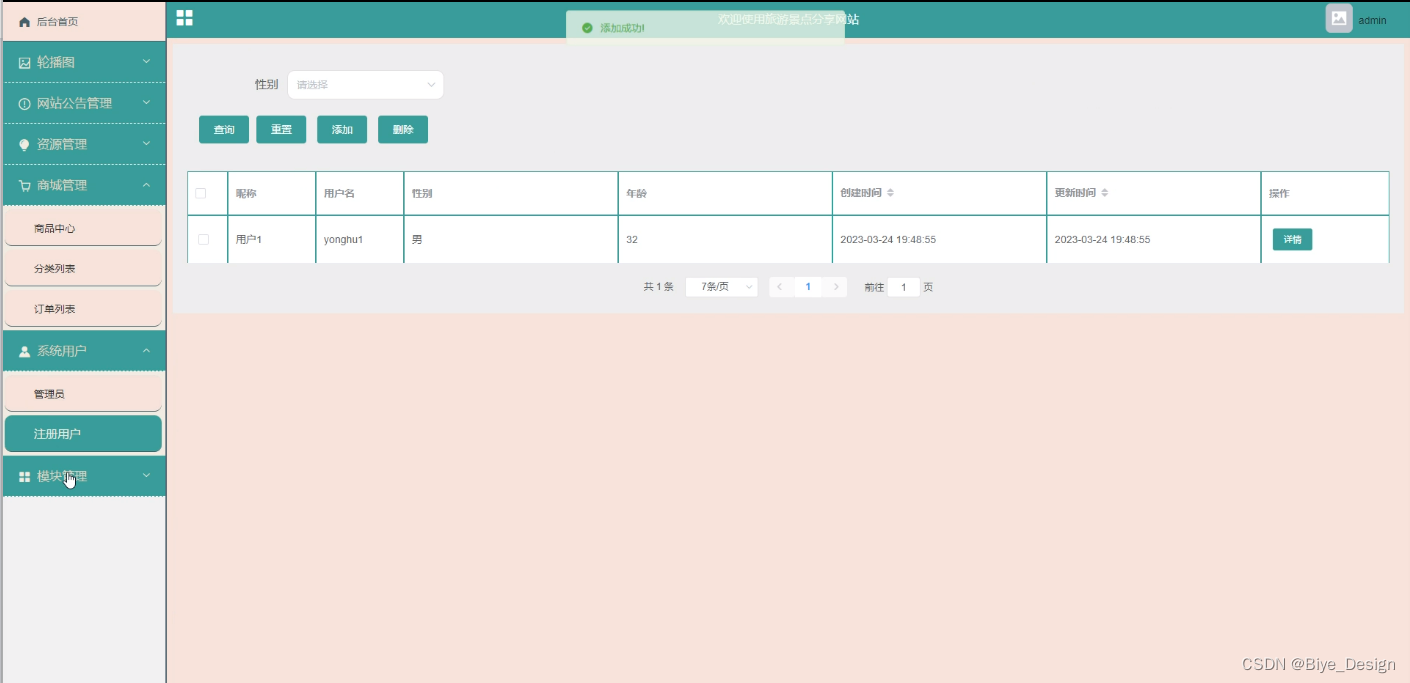Click the 重置 button
This screenshot has width=1410, height=683.
tap(281, 130)
